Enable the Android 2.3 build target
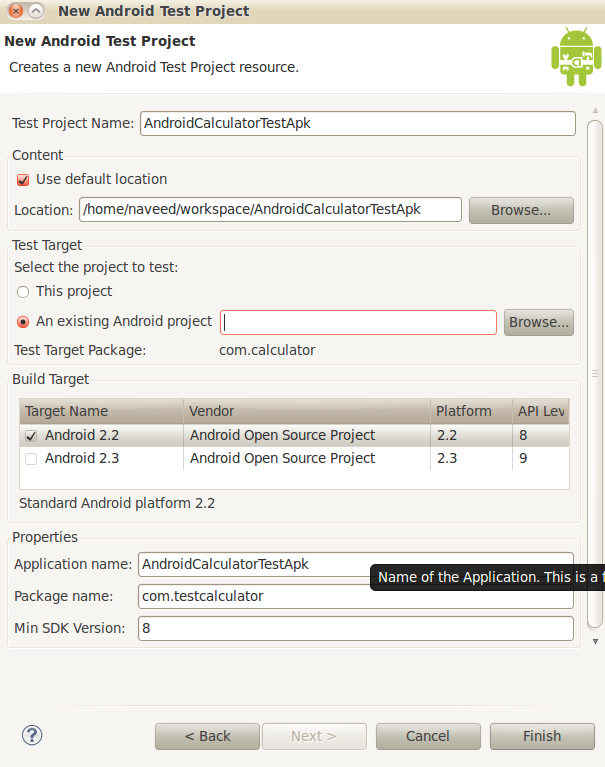The image size is (605, 767). pos(31,459)
